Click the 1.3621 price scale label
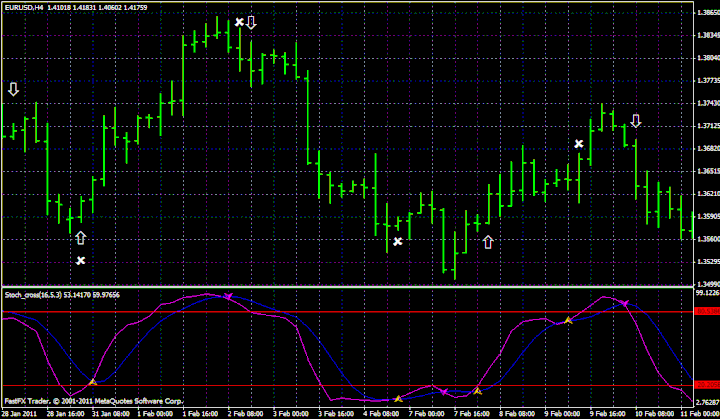720x419 pixels. (x=709, y=193)
